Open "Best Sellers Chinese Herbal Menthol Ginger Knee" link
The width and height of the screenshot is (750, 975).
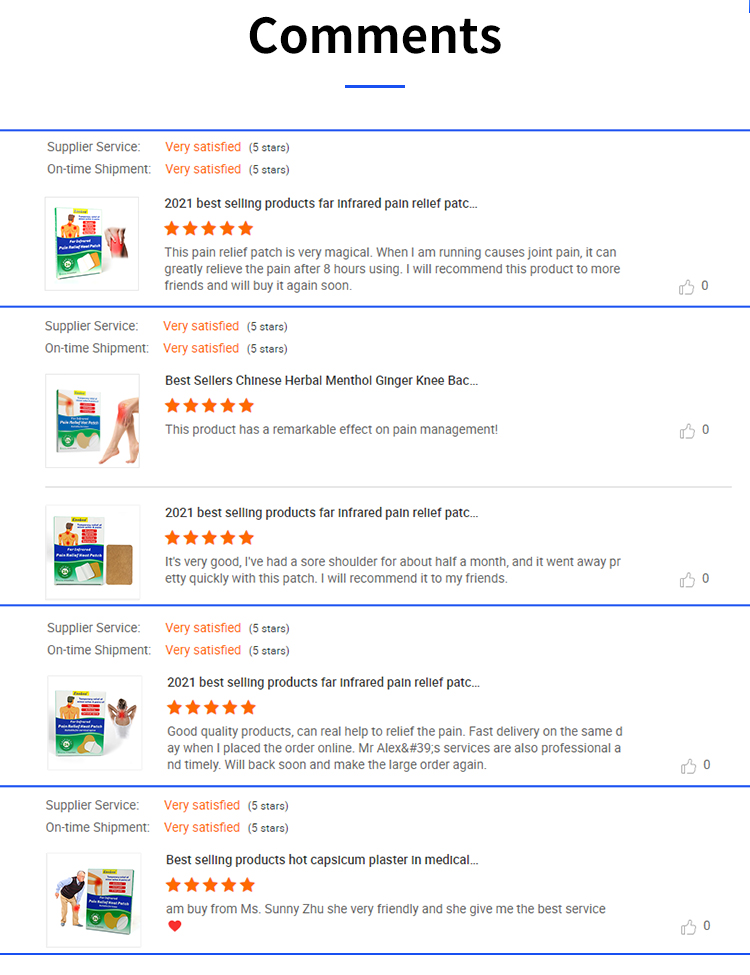[x=321, y=381]
